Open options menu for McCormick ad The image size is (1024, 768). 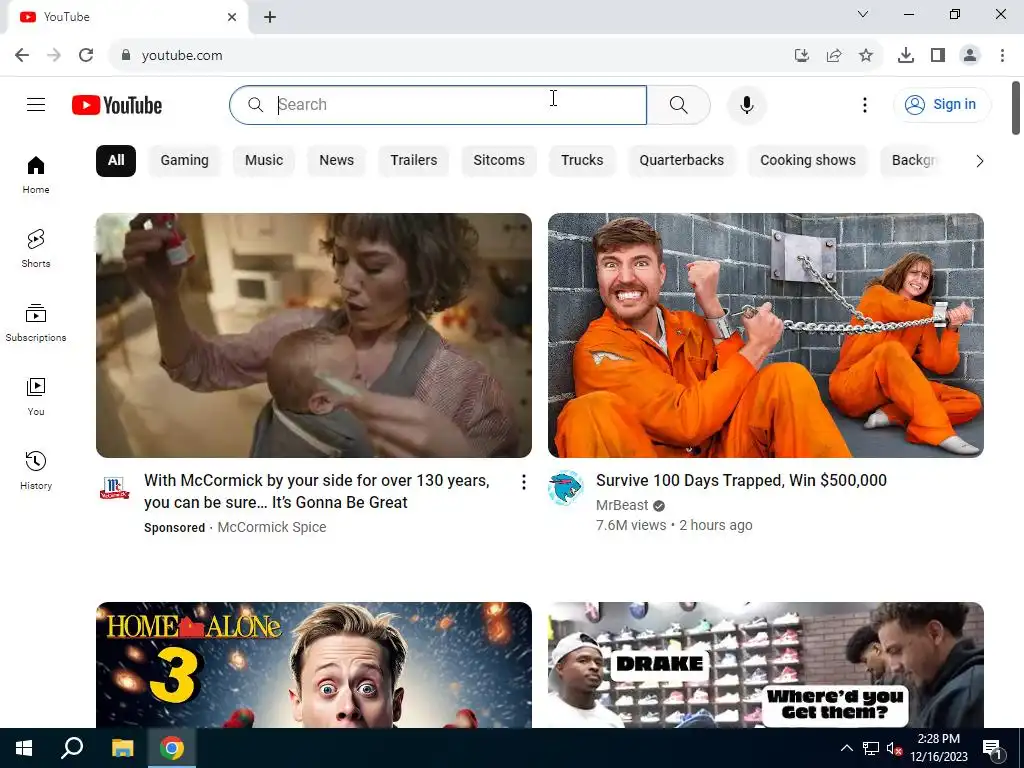(x=523, y=482)
